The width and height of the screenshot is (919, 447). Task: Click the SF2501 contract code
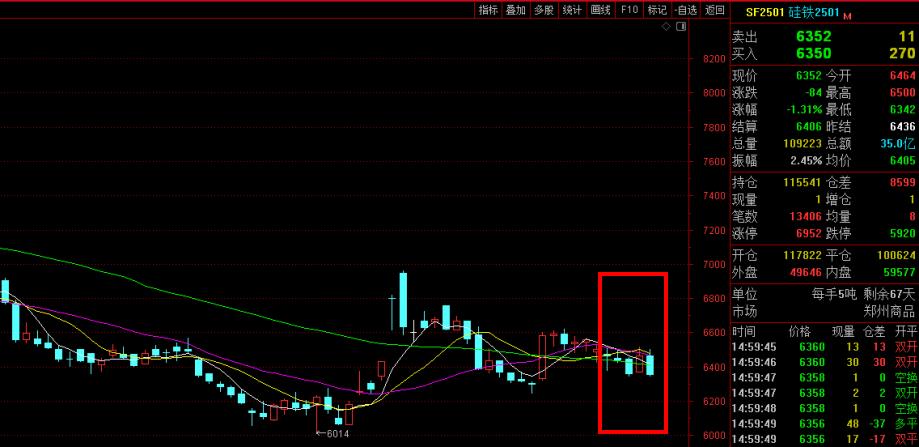pos(765,12)
